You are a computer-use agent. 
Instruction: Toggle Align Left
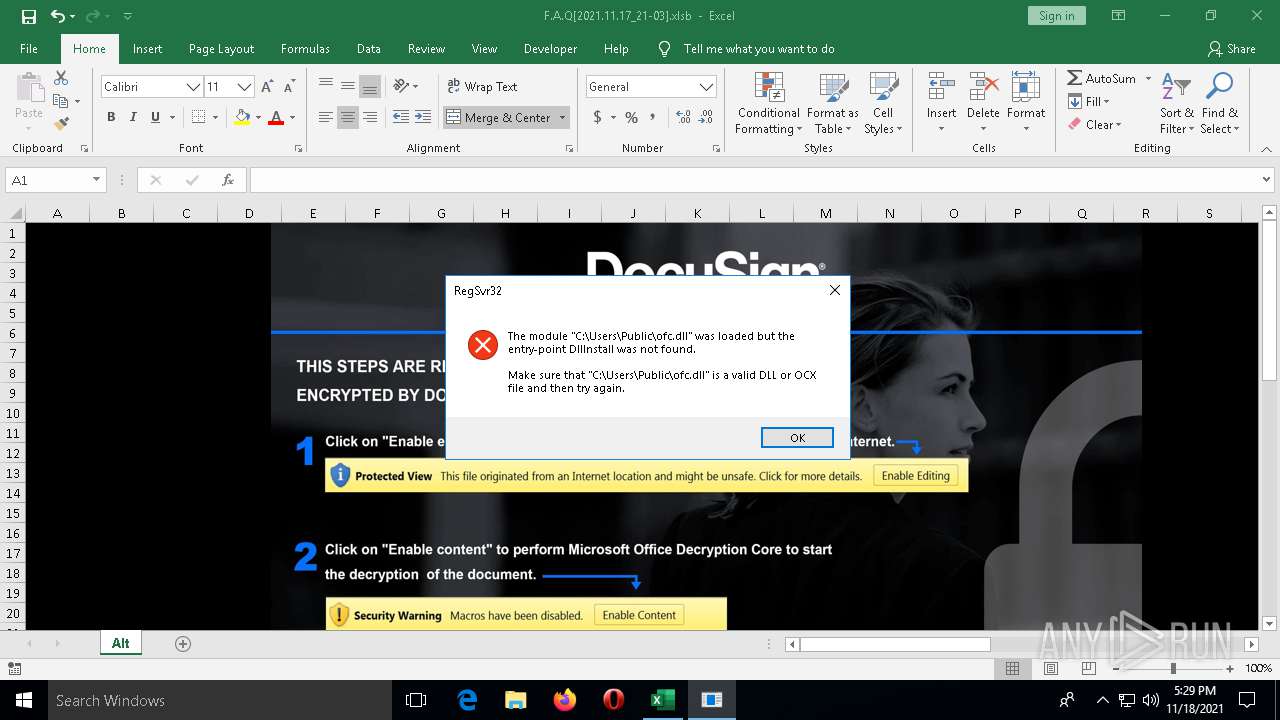pos(326,117)
